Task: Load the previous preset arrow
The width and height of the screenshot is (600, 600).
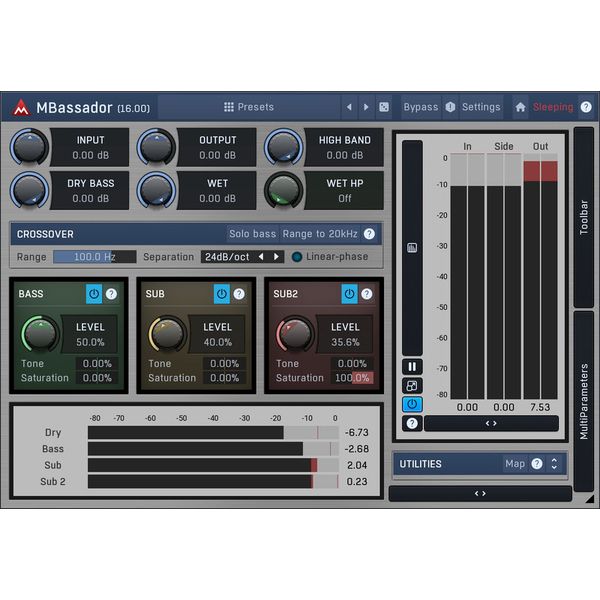Action: coord(349,107)
